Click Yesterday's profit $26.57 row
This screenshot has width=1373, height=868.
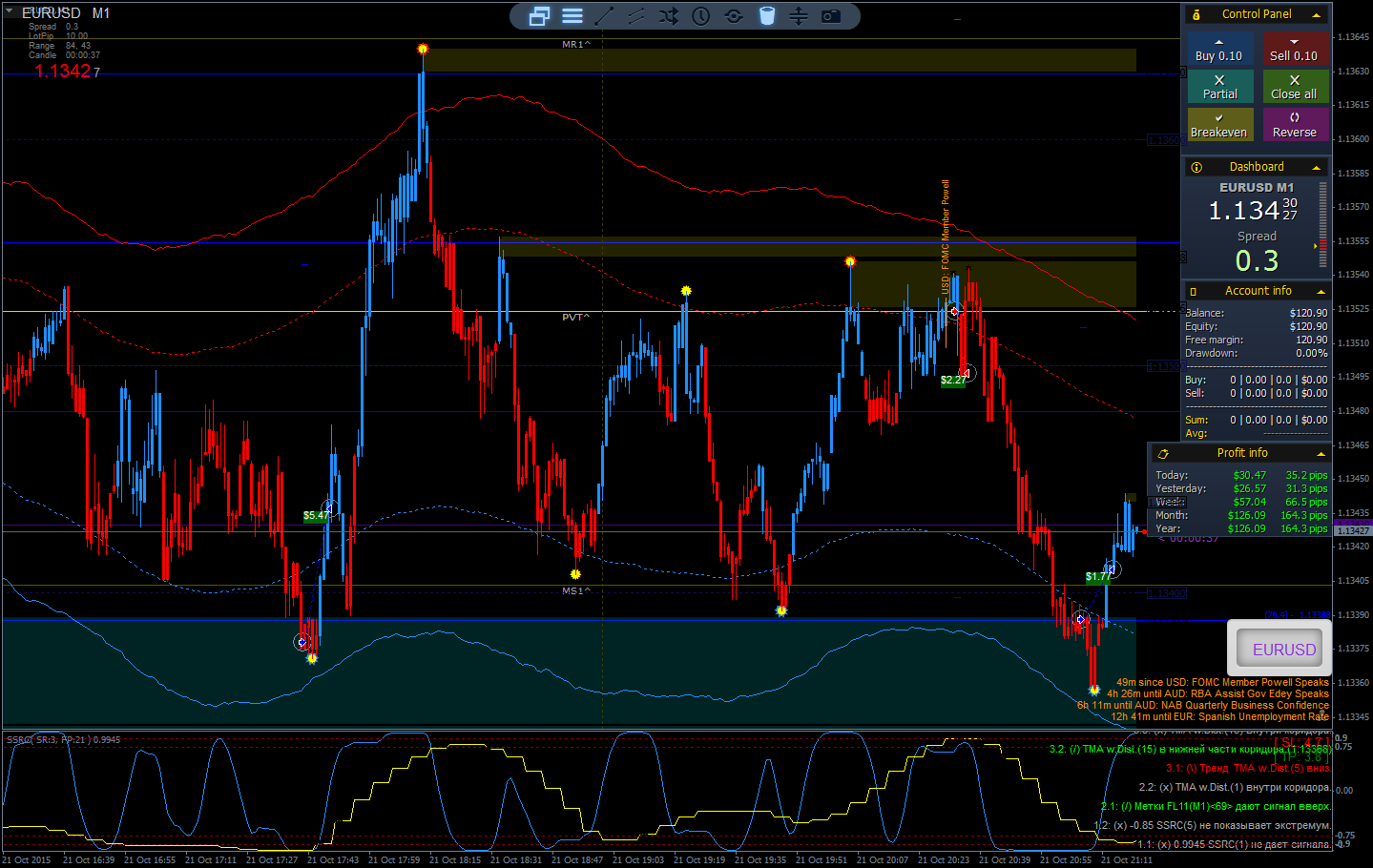tap(1241, 488)
